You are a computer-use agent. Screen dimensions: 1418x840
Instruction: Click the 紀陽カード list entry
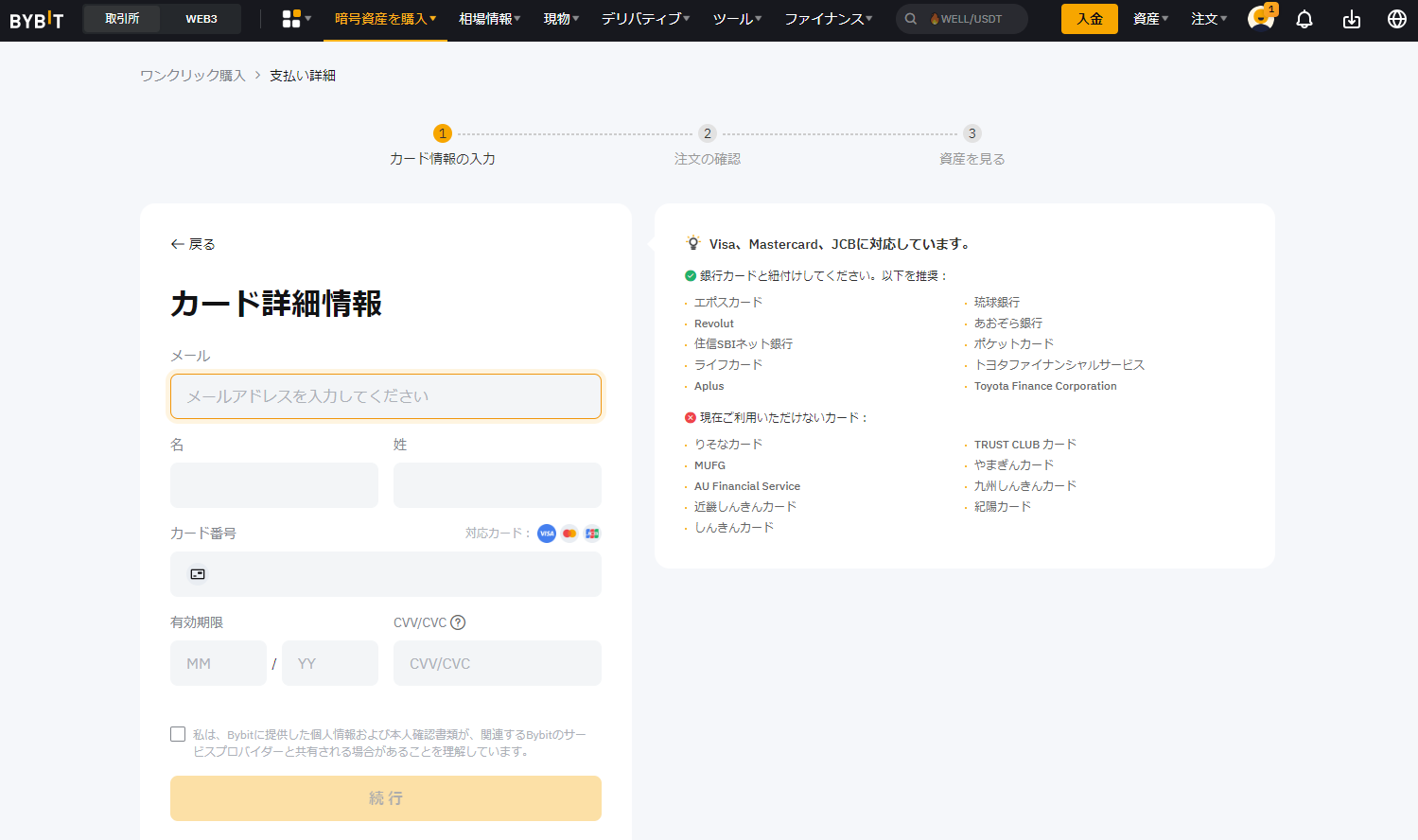point(1003,507)
